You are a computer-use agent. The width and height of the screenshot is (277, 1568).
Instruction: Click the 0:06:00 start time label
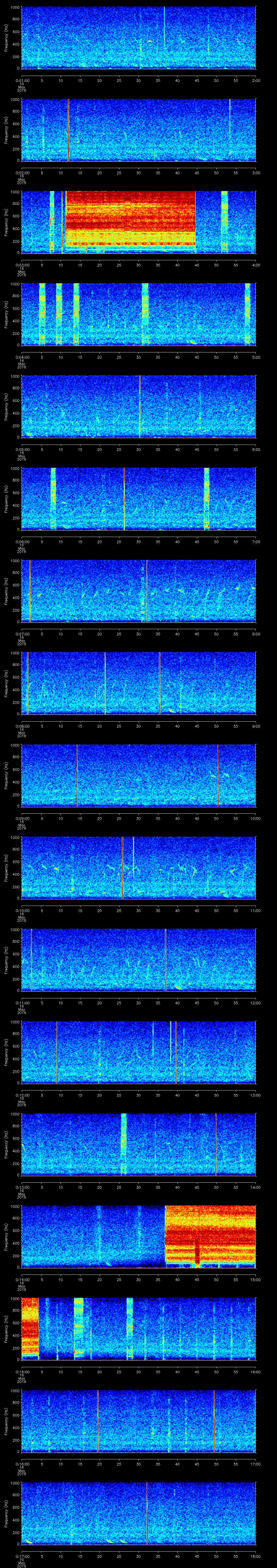(22, 542)
